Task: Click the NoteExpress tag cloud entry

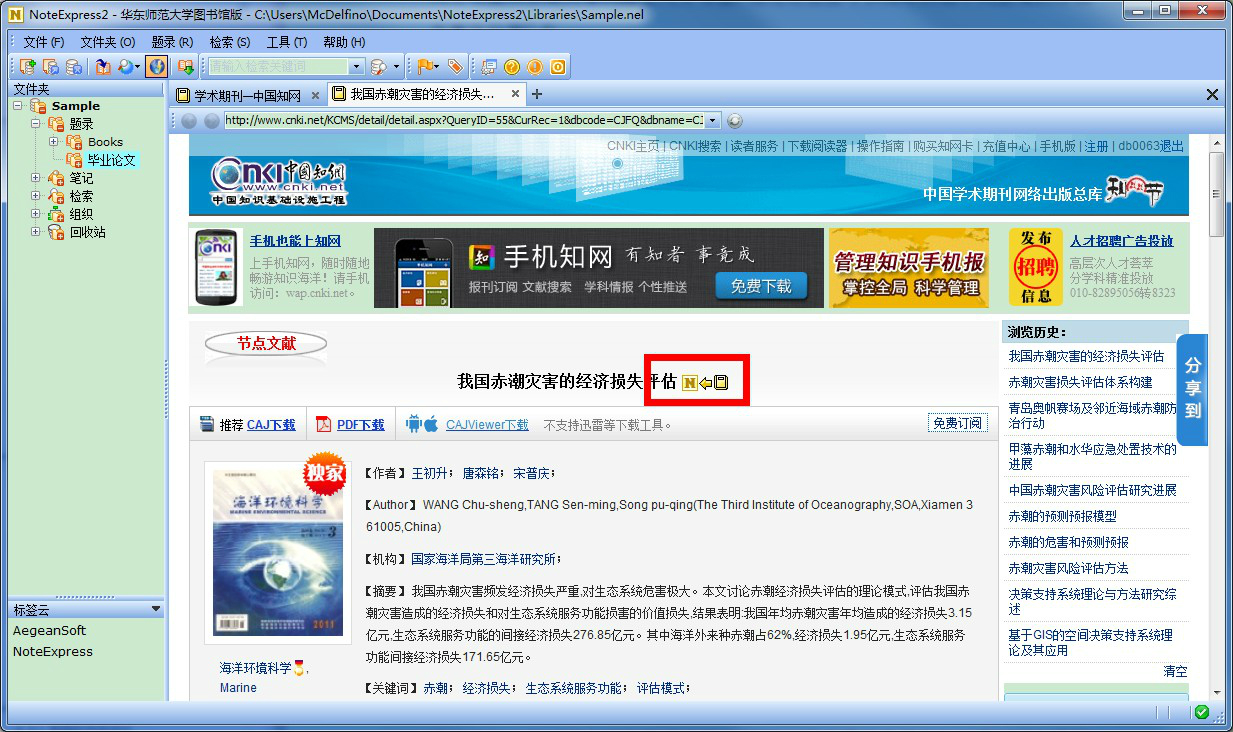Action: pyautogui.click(x=52, y=652)
